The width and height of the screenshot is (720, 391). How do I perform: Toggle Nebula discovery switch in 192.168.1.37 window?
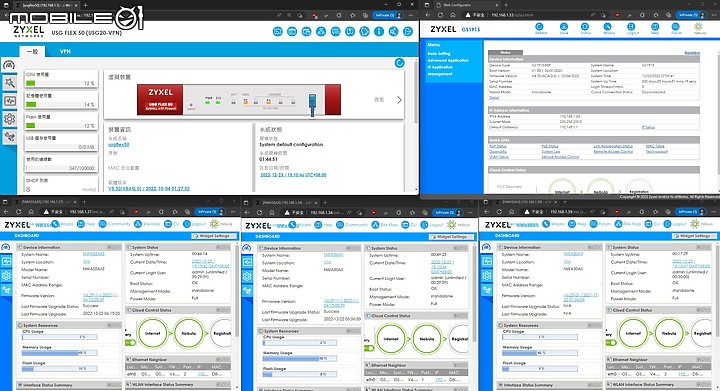coord(130,342)
